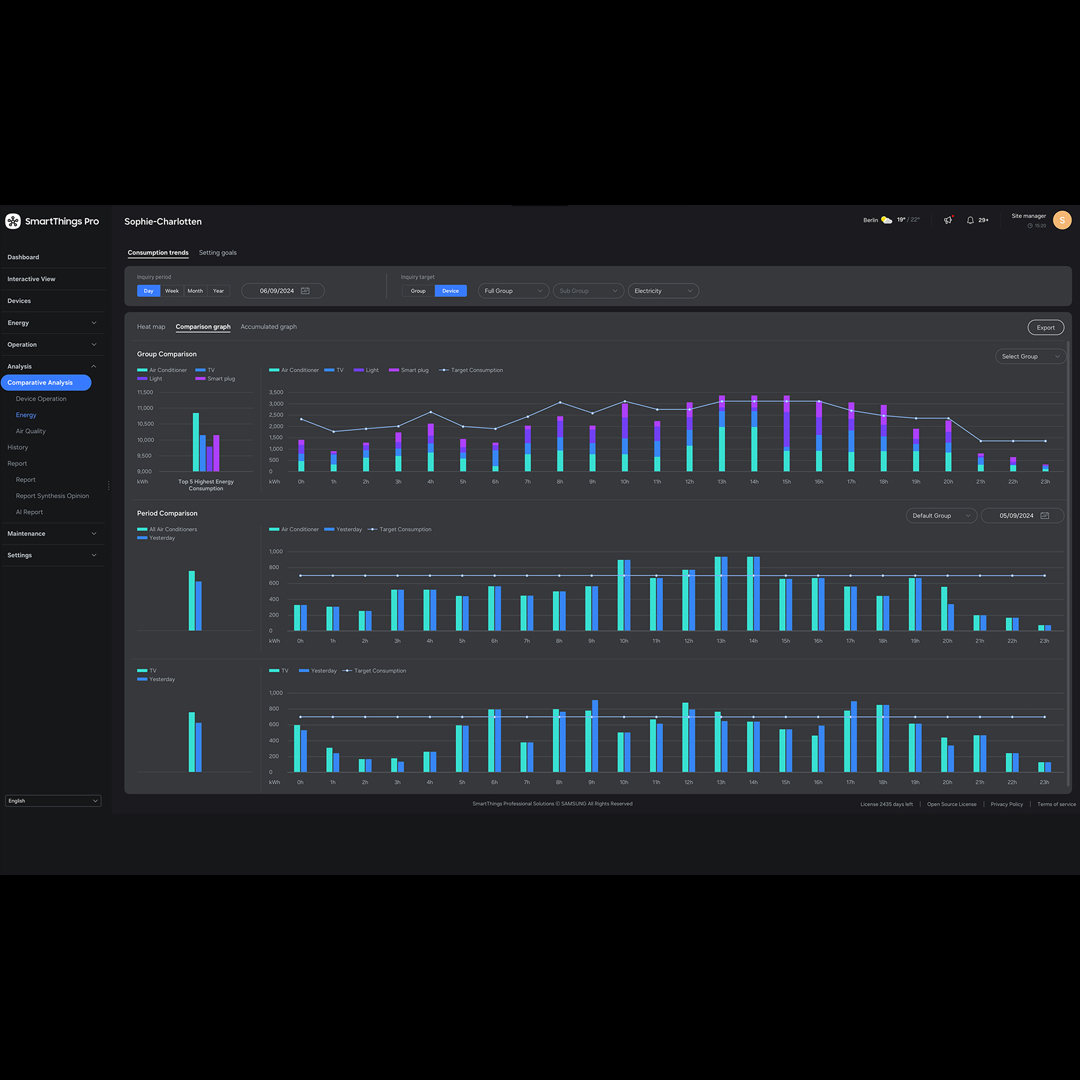
Task: Switch to the Setting goals tab
Action: click(x=218, y=253)
